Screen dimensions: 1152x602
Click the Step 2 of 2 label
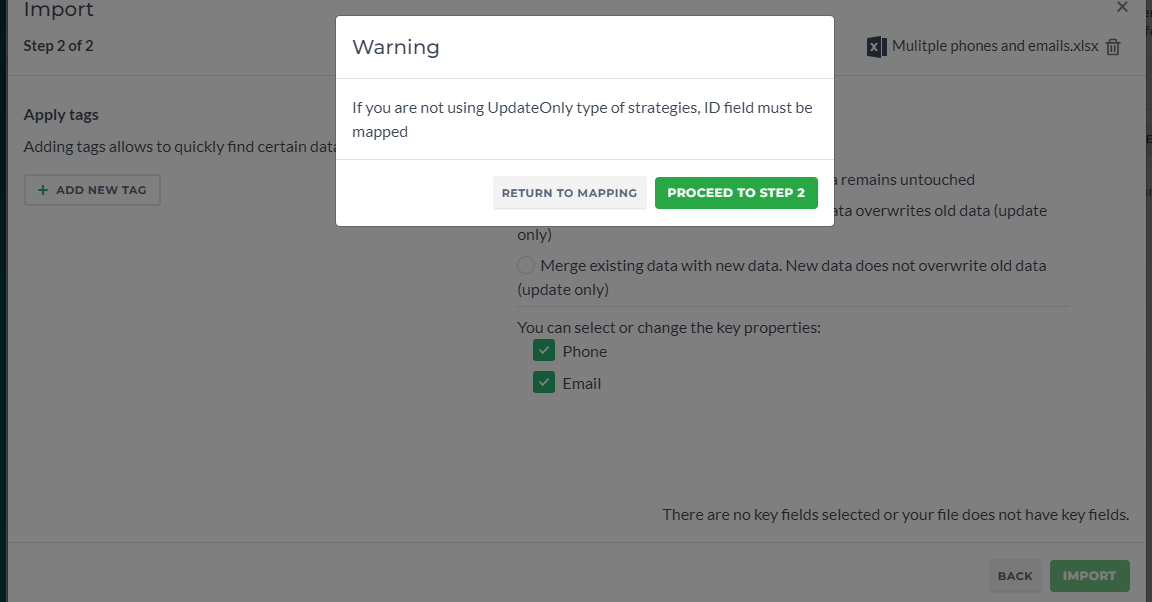click(58, 46)
